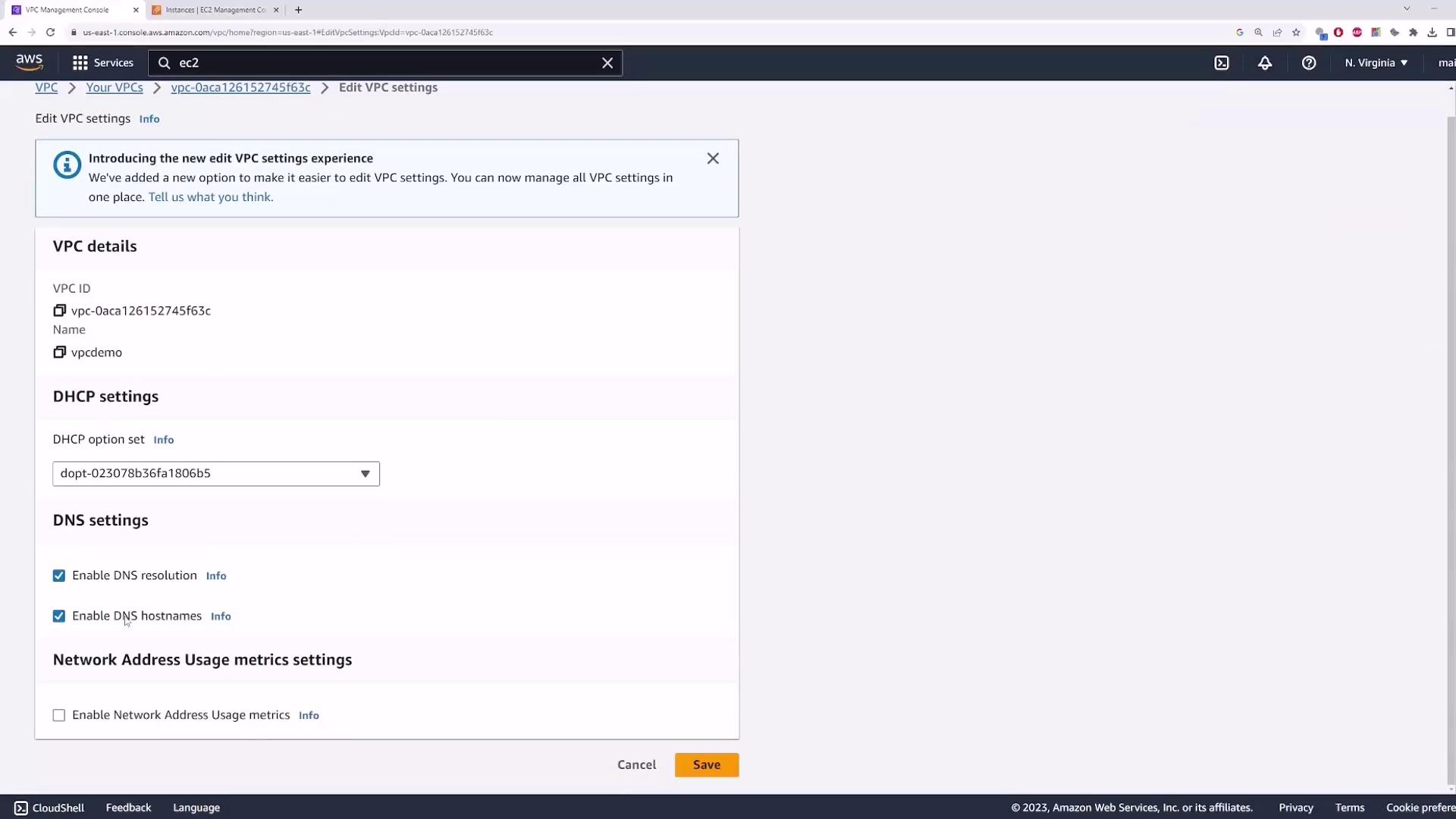
Task: Open CloudShell icon in top navigation bar
Action: 1222,63
